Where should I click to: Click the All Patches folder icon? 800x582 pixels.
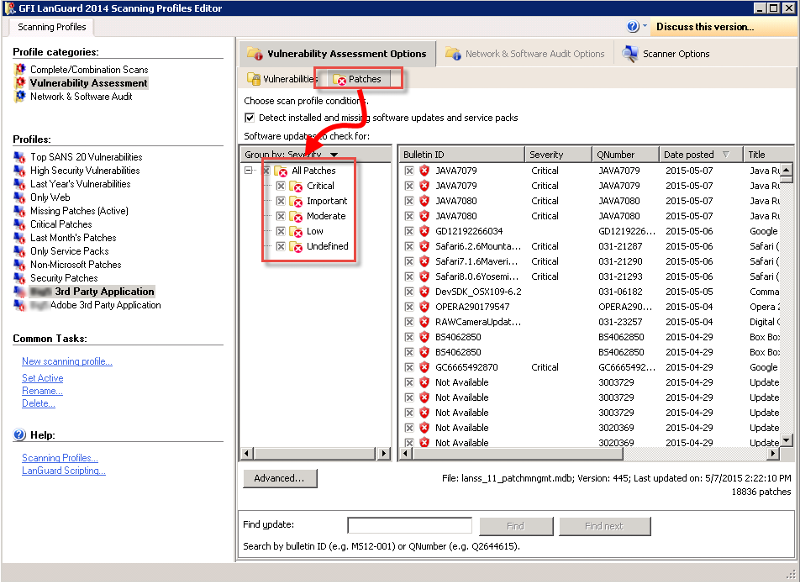tap(281, 171)
